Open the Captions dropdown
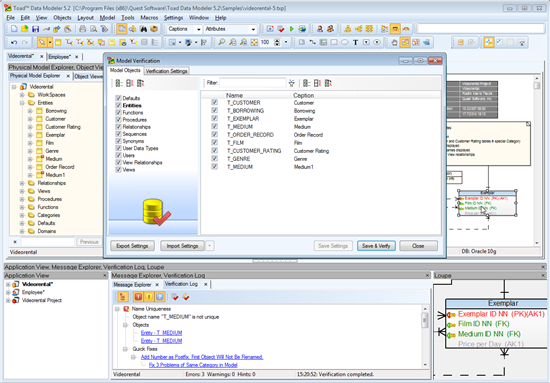Viewport: 550px width, 383px height. pyautogui.click(x=198, y=29)
